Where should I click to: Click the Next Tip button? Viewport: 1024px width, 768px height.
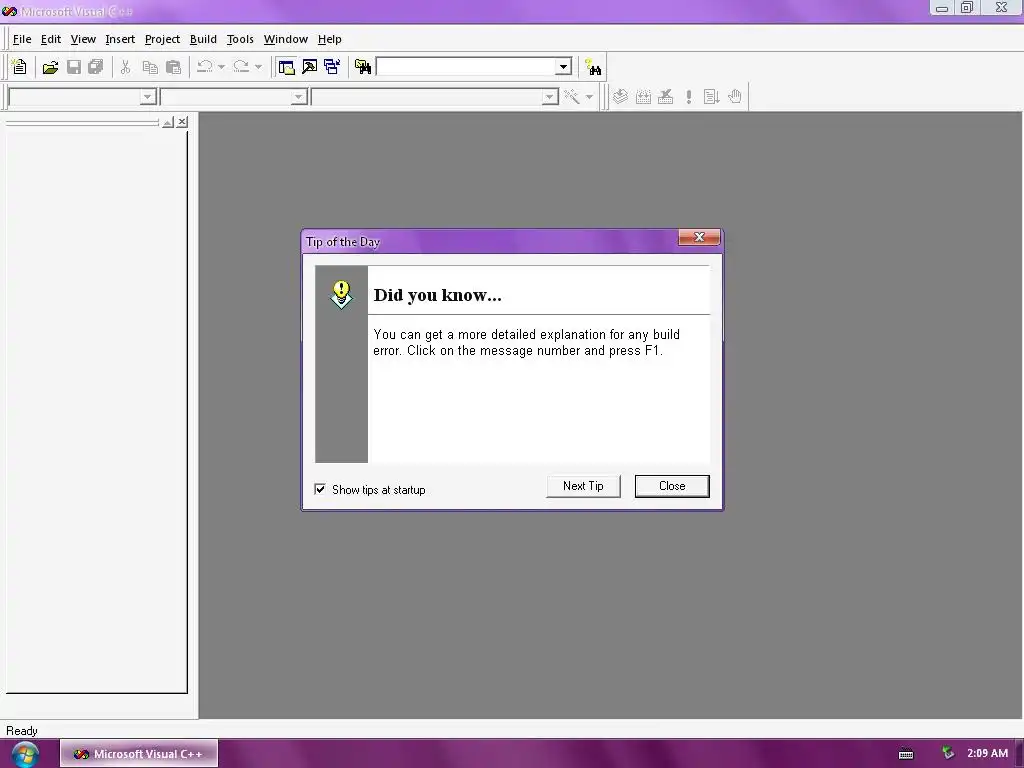coord(583,486)
